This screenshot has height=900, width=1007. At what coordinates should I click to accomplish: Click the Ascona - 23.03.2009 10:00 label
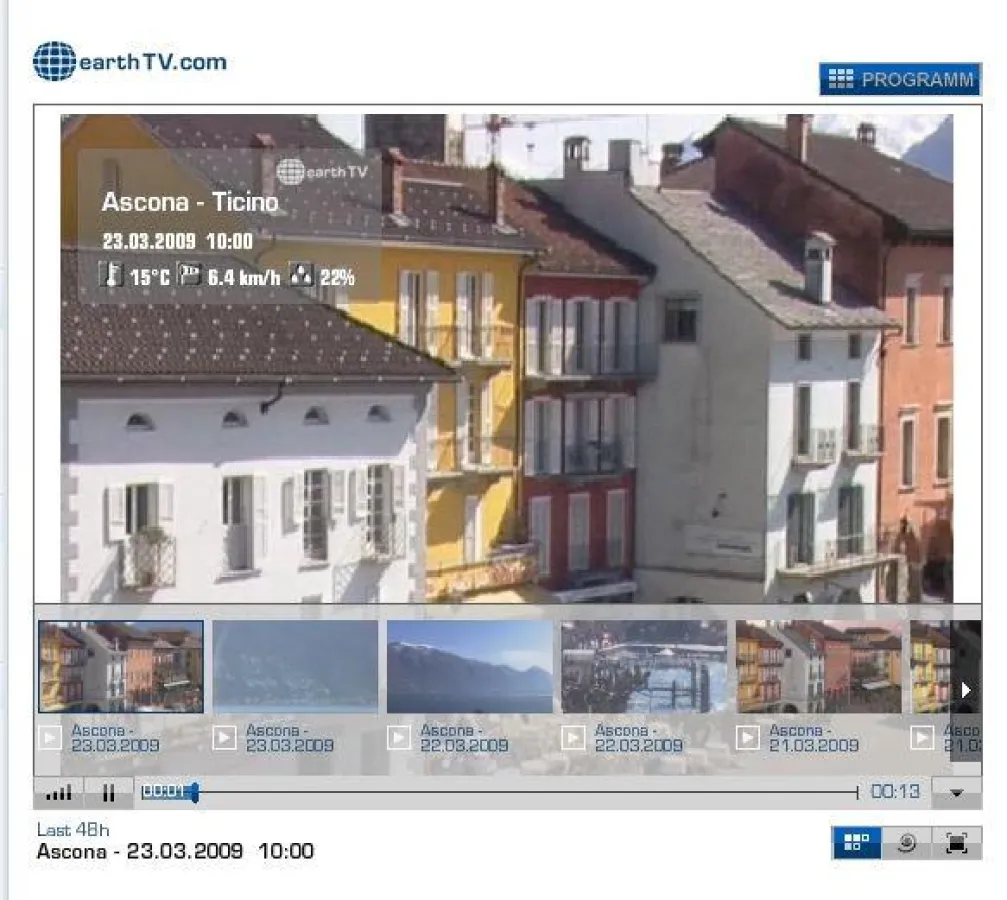175,852
